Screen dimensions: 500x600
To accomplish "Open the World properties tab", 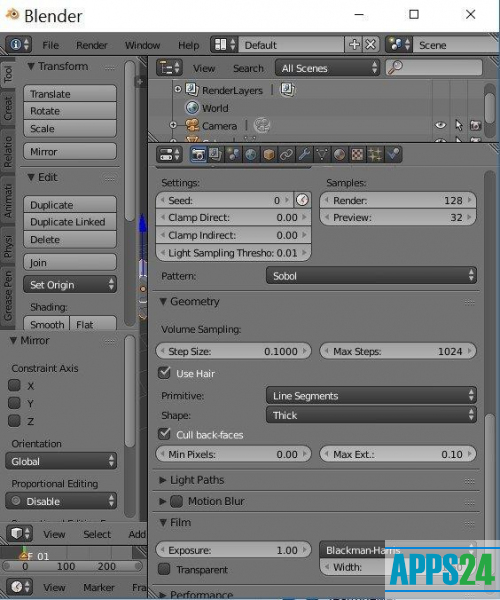I will (x=251, y=155).
